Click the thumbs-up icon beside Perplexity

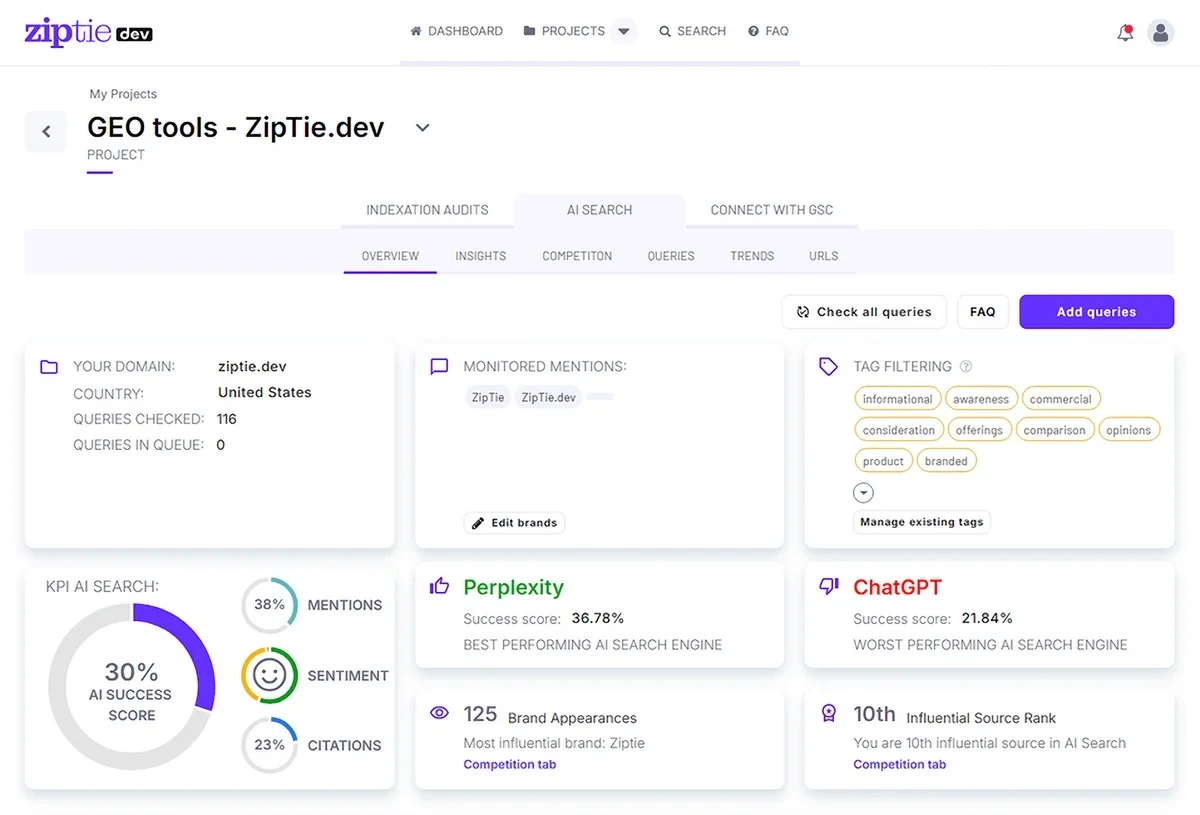(x=439, y=586)
